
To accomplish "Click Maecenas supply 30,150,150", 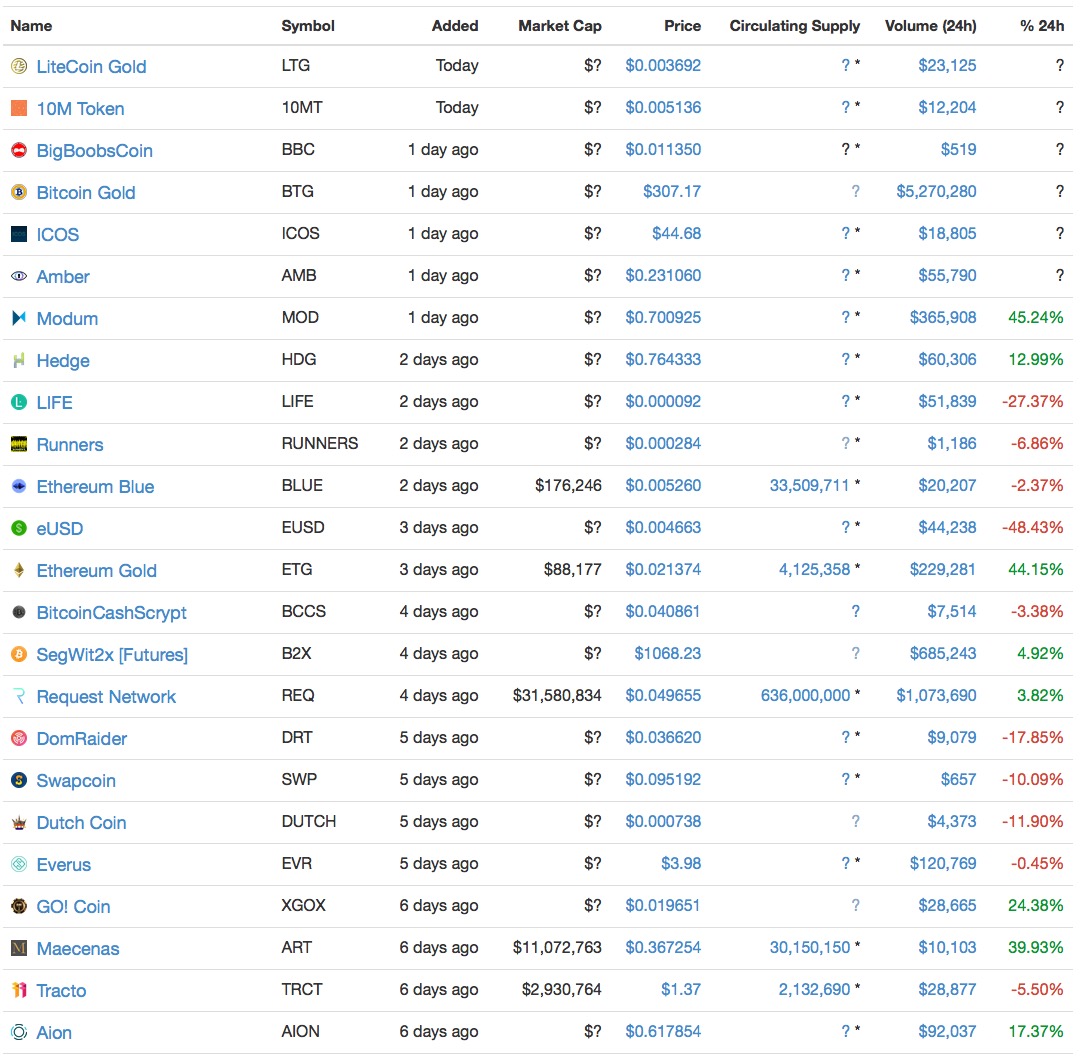I will [809, 948].
